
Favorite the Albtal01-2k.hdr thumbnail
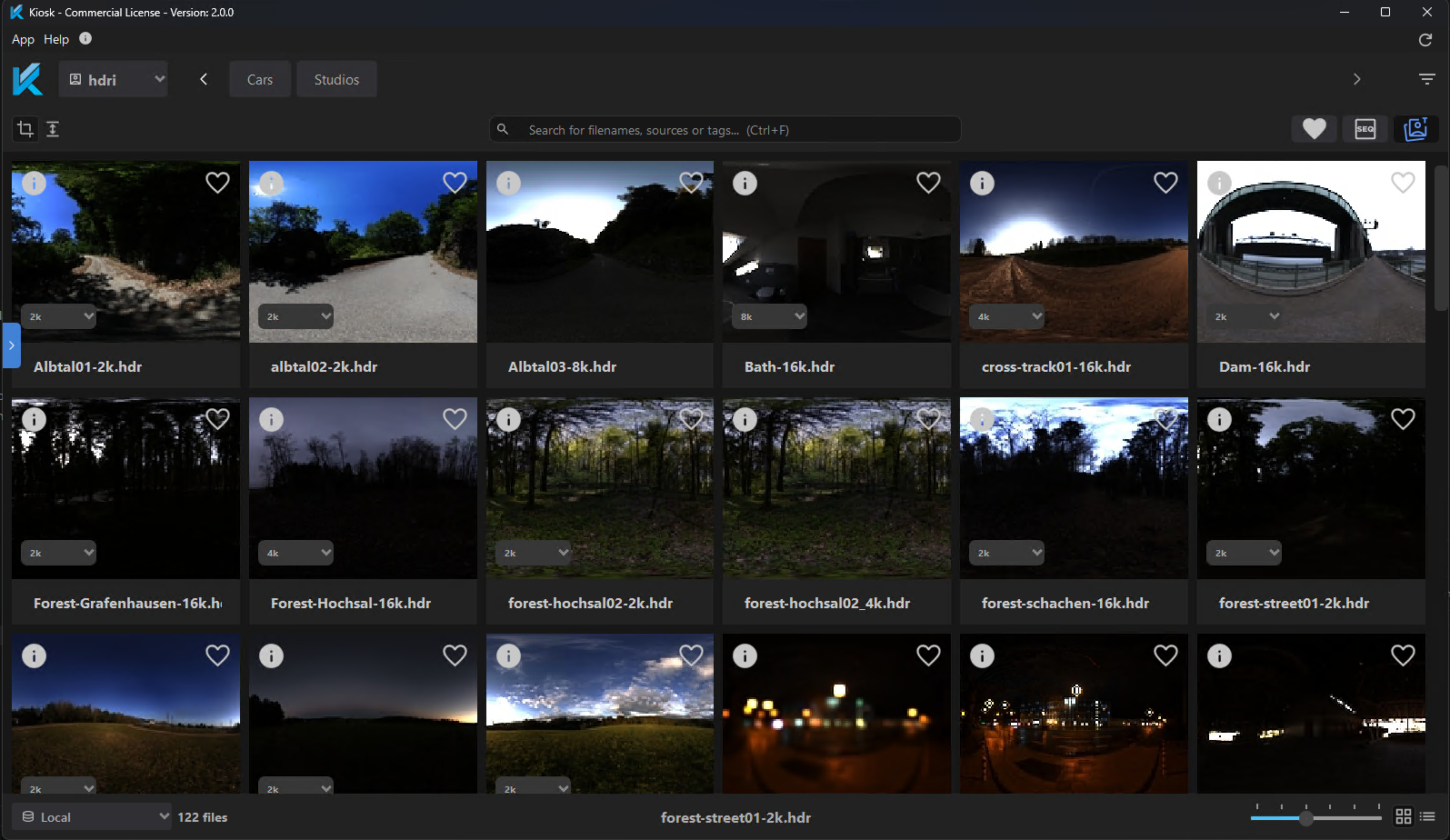[217, 183]
